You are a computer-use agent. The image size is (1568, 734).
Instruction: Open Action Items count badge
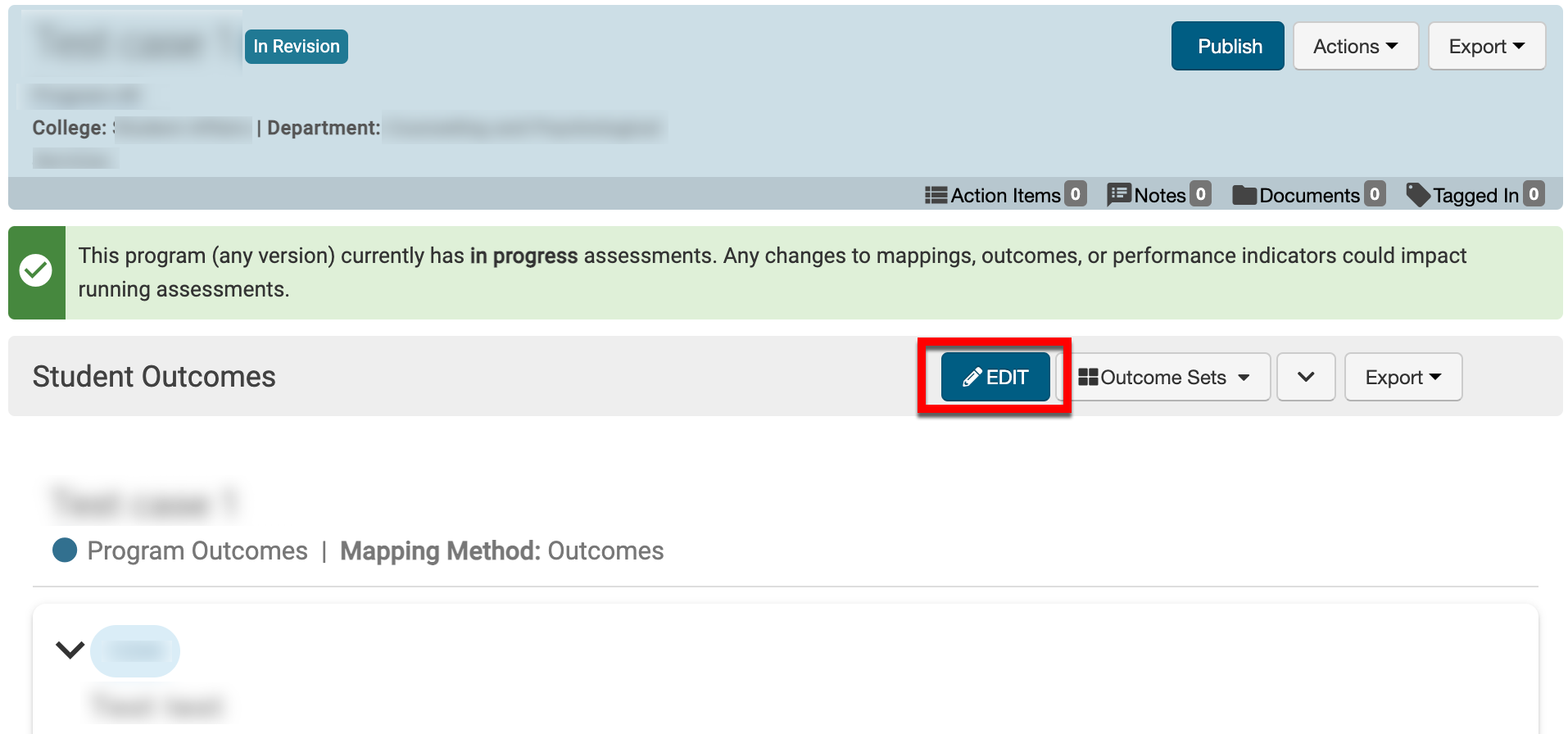(1076, 194)
